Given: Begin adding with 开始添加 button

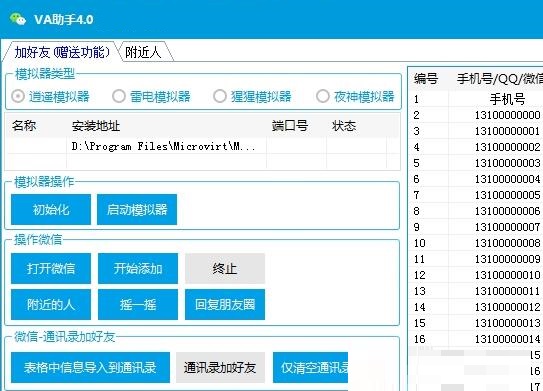Looking at the screenshot, I should [138, 268].
